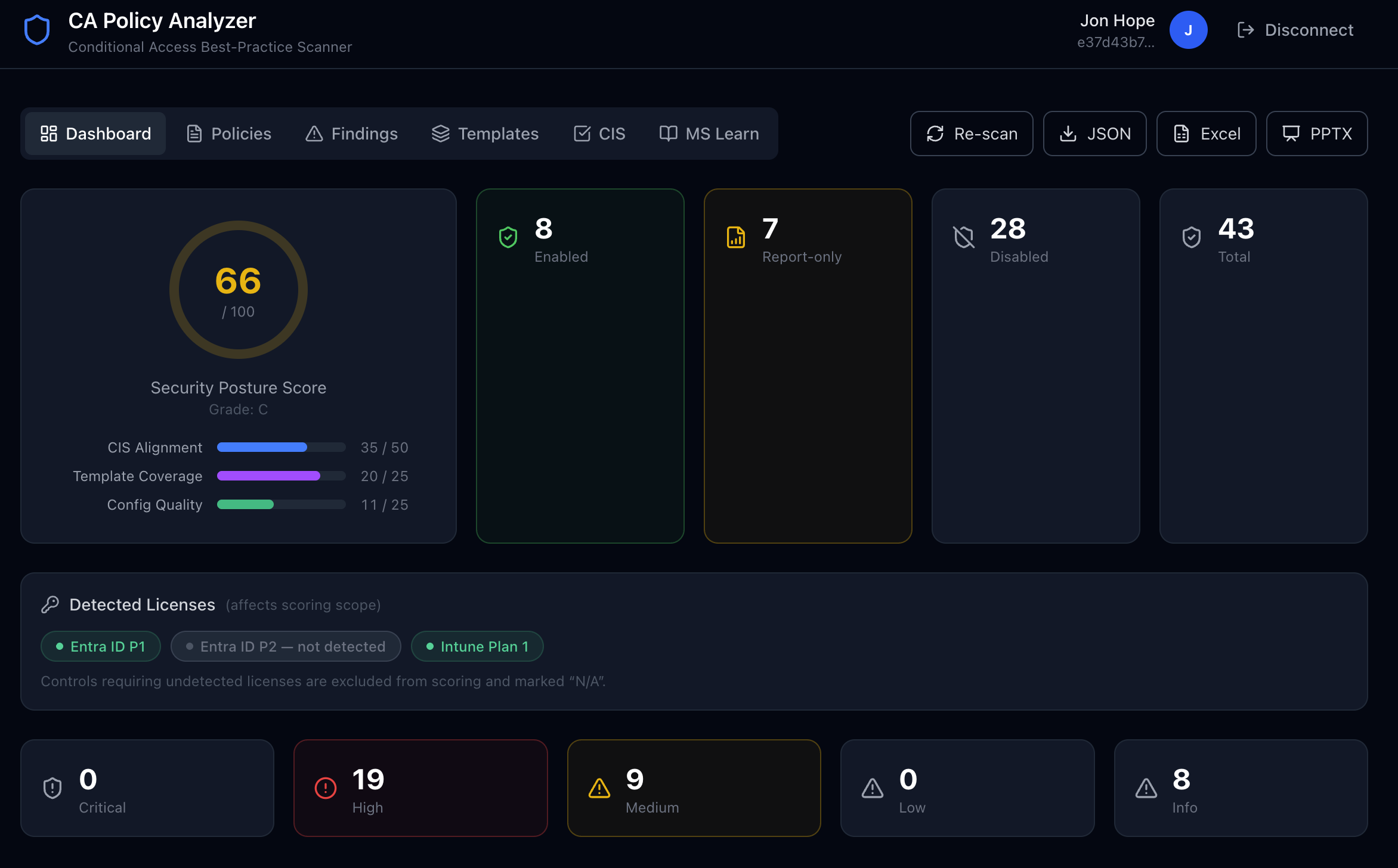Viewport: 1398px width, 868px height.
Task: Click the Medium card yellow warning triangle
Action: tap(599, 788)
